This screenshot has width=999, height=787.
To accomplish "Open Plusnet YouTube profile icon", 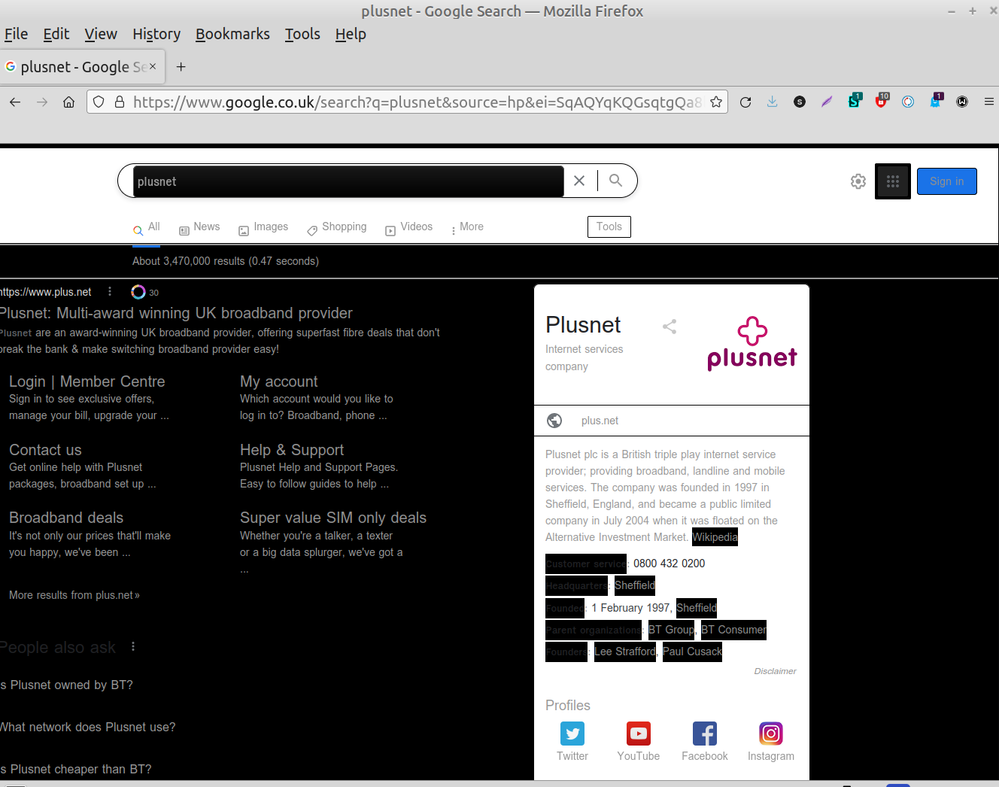I will click(638, 734).
